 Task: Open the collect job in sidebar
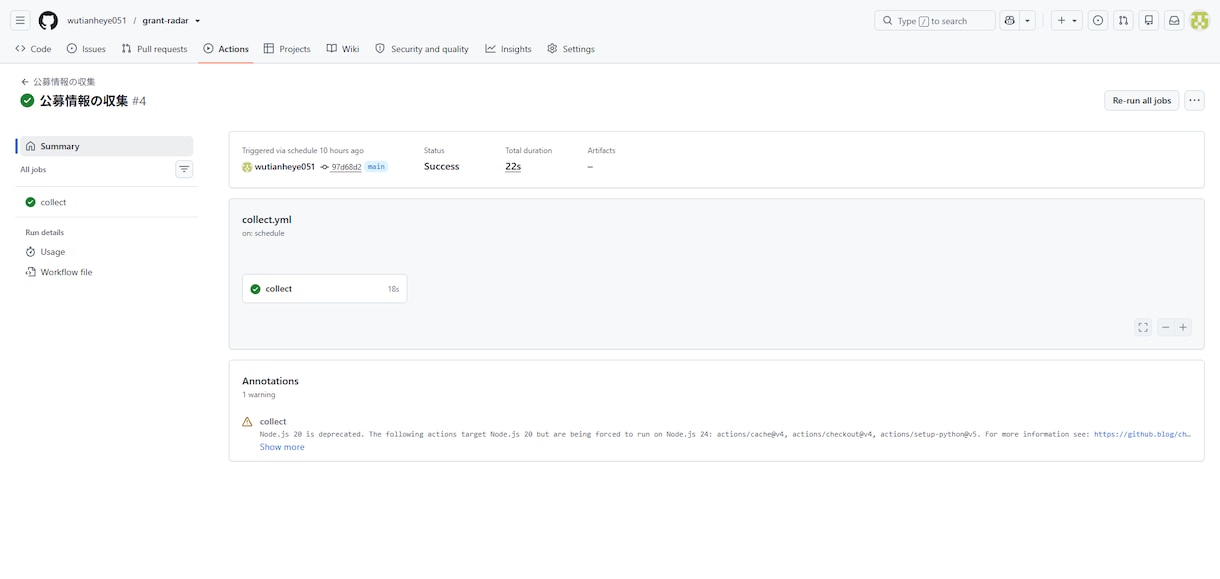click(x=107, y=202)
